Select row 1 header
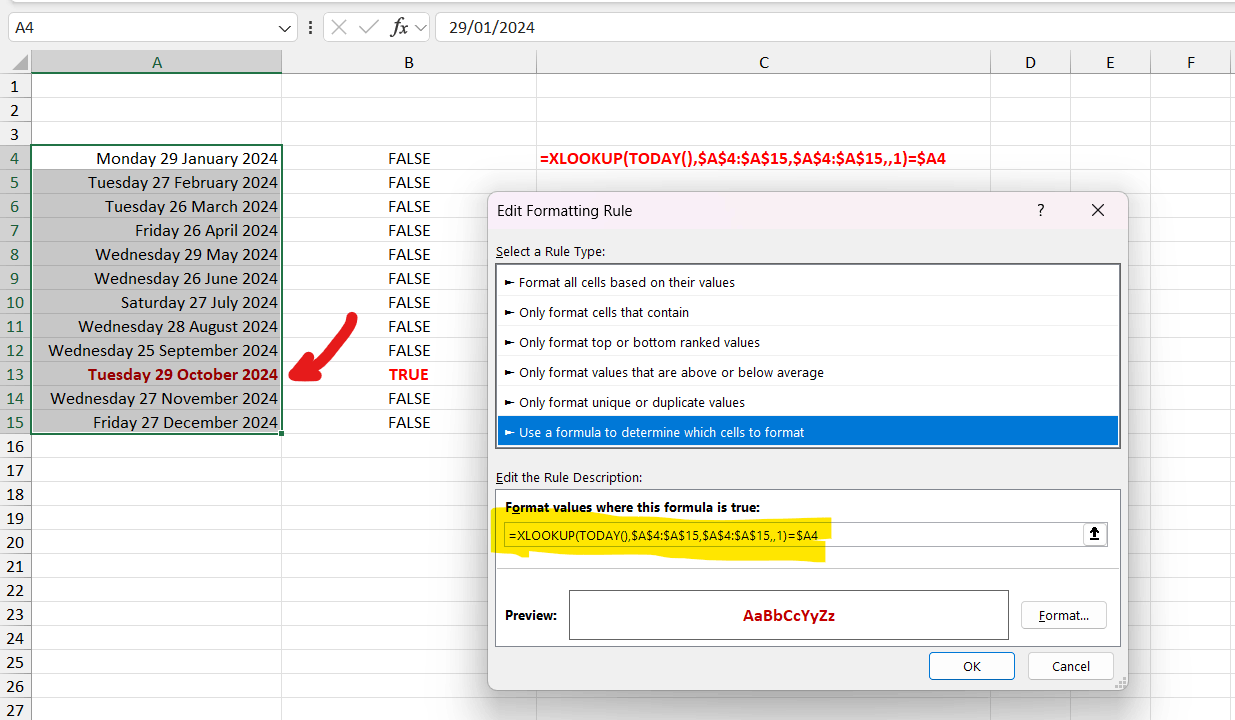Screen dimensions: 1235x720 point(15,86)
